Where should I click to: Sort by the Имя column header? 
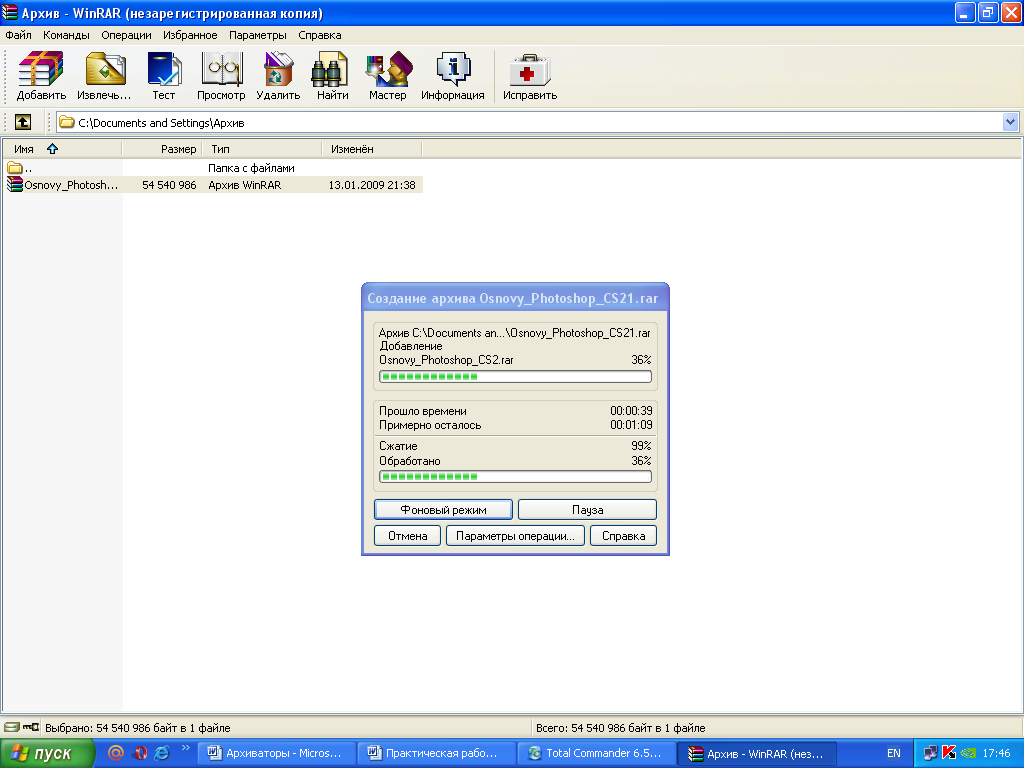(62, 149)
